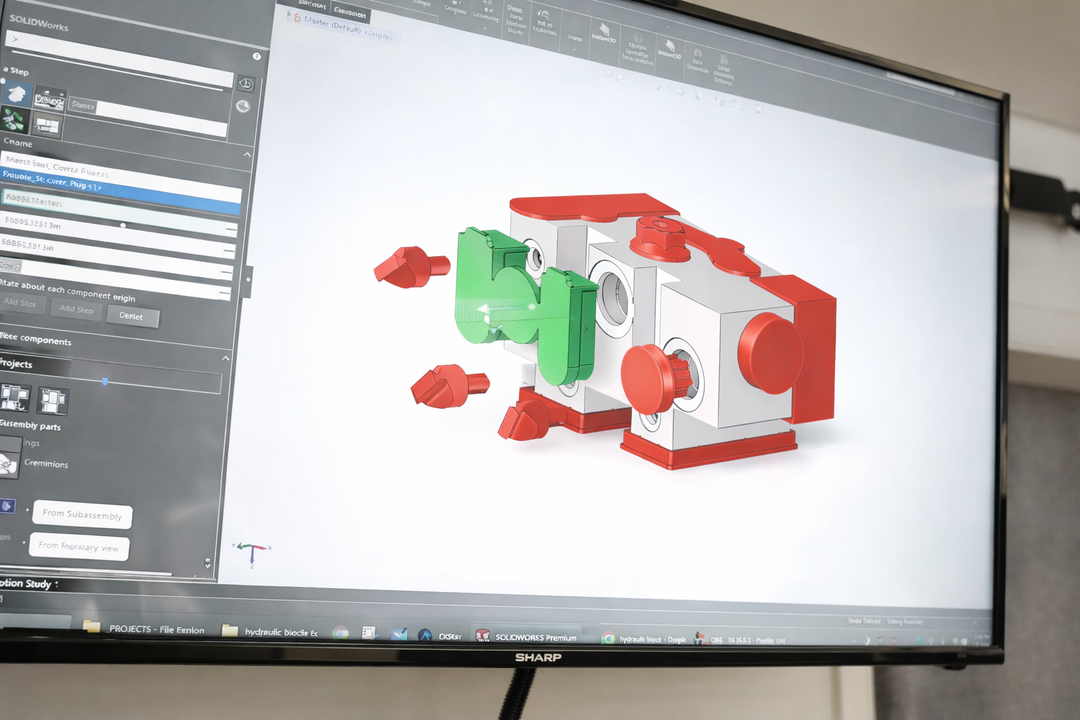Click the second Add Step button

point(76,309)
